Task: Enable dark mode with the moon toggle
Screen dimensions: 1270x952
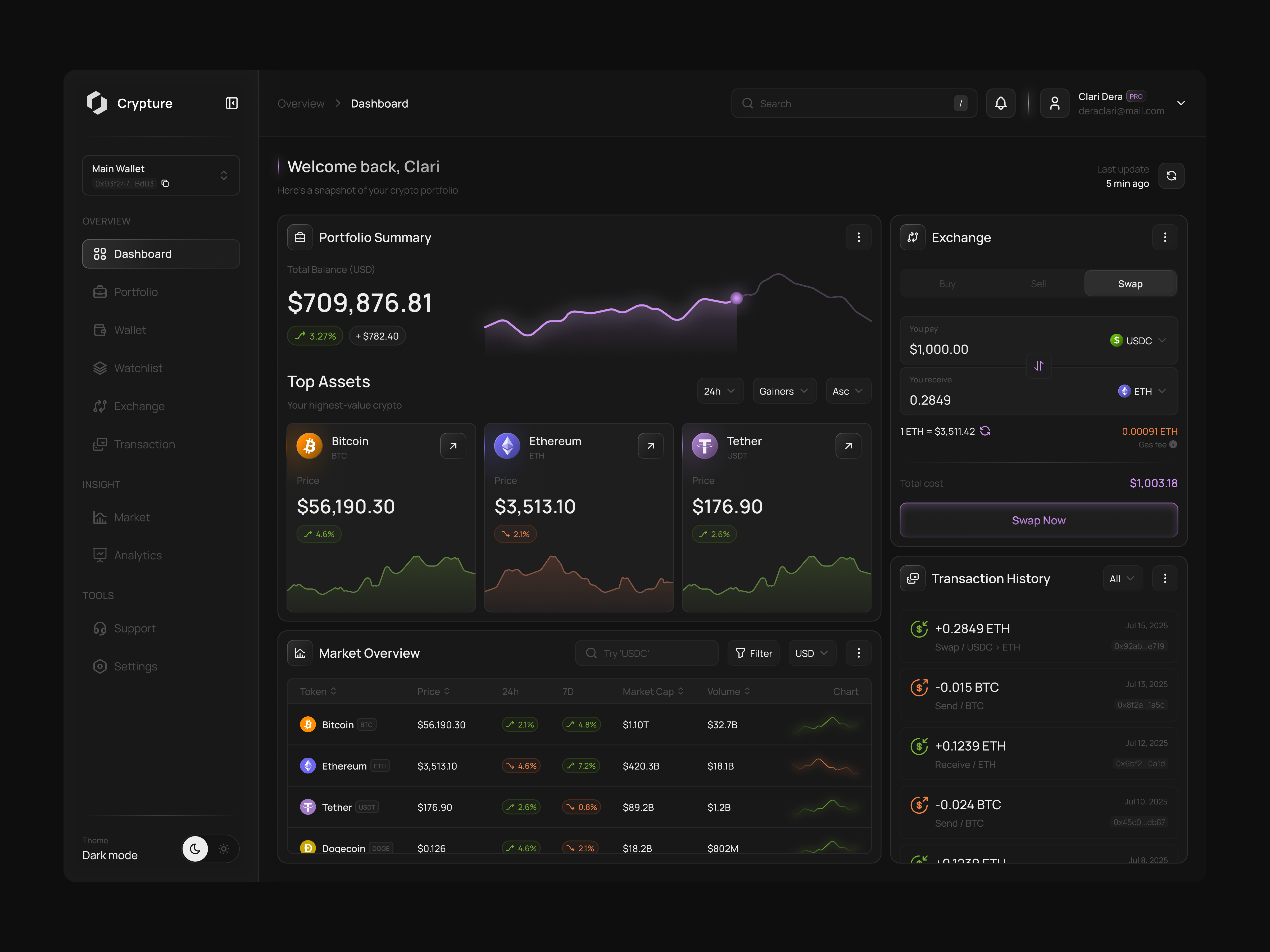Action: [x=195, y=849]
